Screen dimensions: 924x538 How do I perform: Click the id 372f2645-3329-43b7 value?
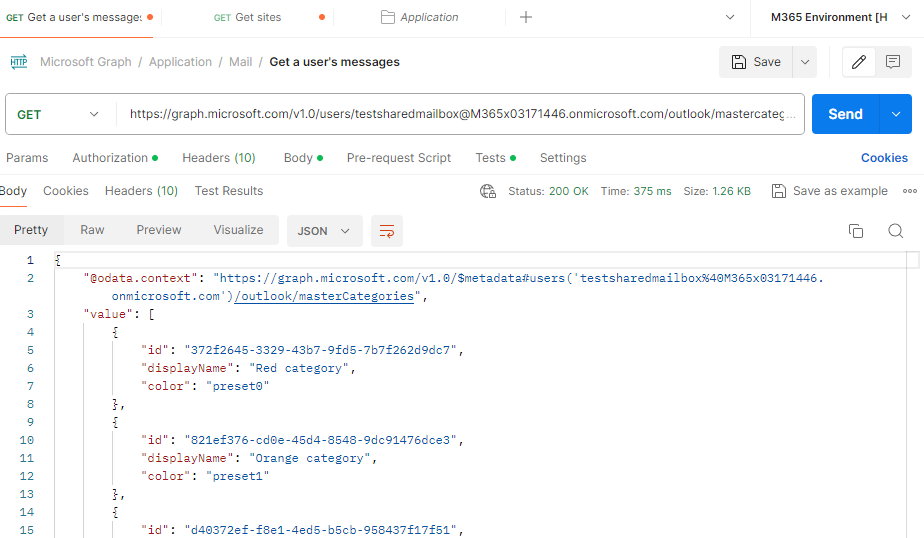[321, 350]
